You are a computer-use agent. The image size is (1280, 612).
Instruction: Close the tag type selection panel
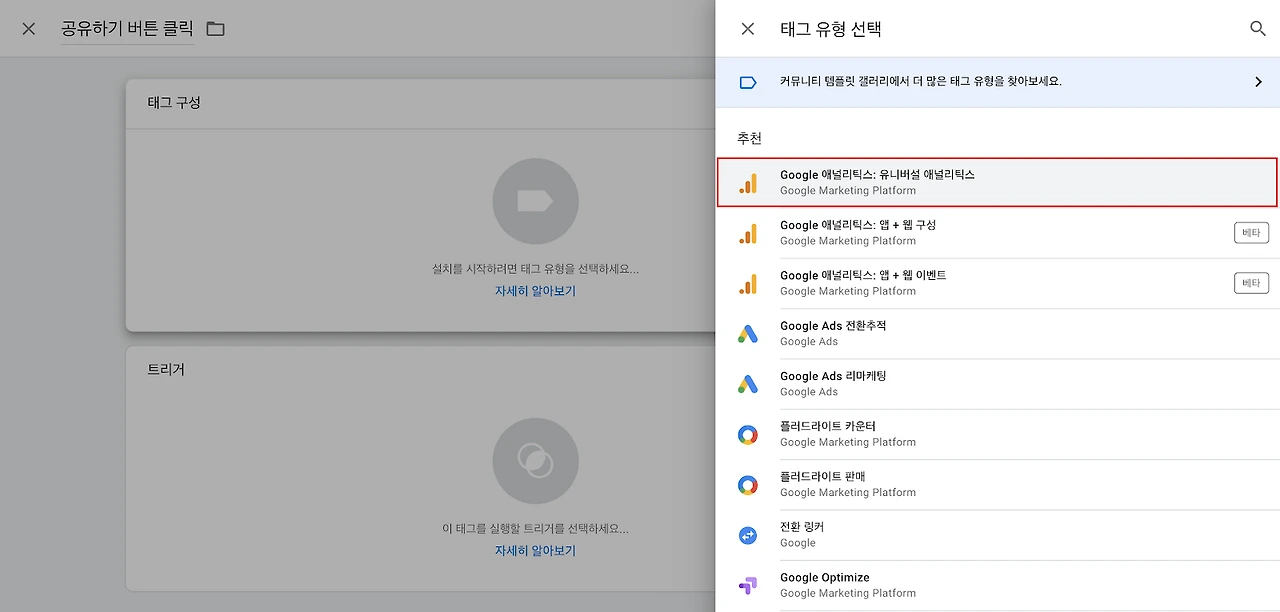(748, 29)
